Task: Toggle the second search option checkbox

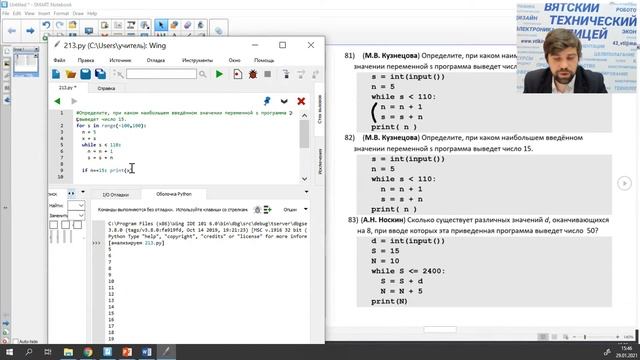Action: [x=65, y=225]
